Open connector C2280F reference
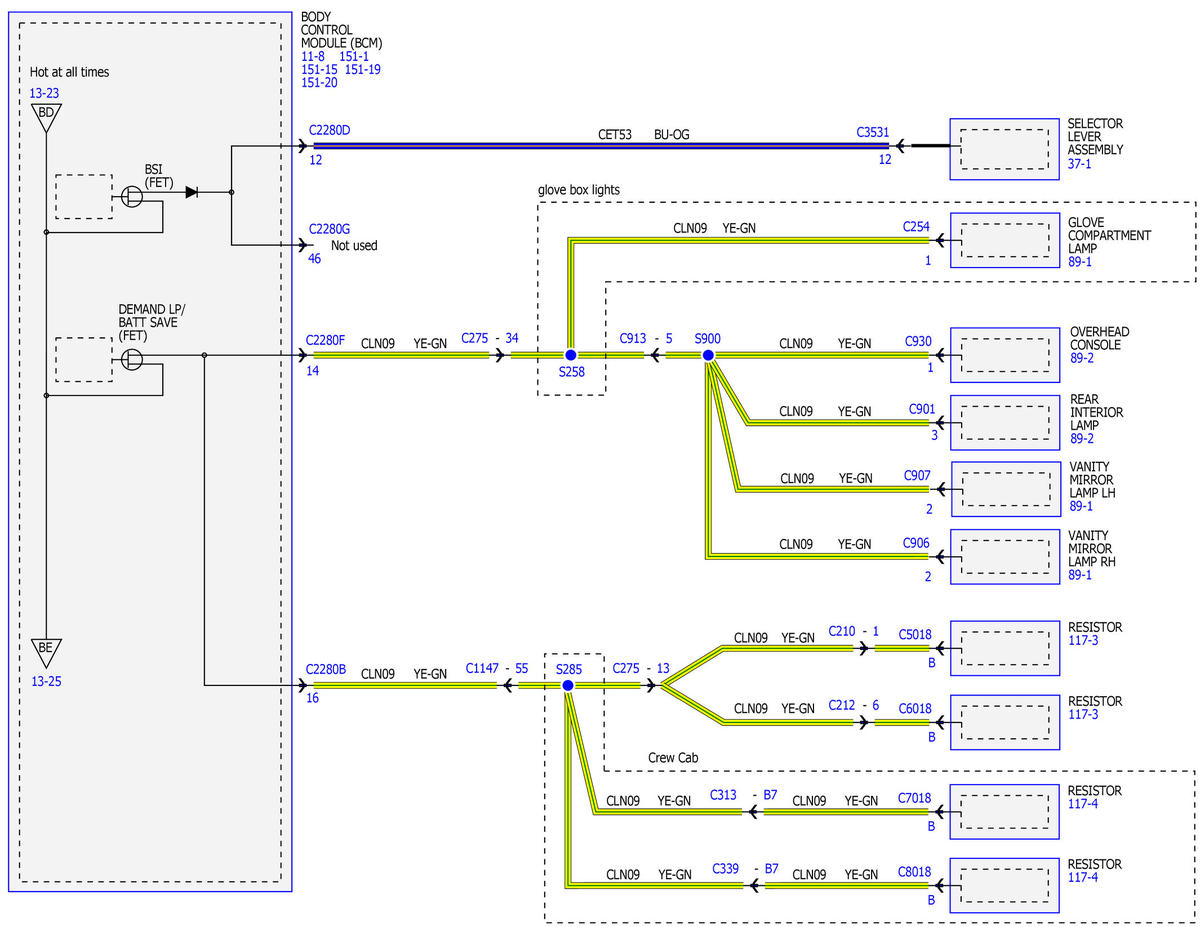 pyautogui.click(x=326, y=340)
